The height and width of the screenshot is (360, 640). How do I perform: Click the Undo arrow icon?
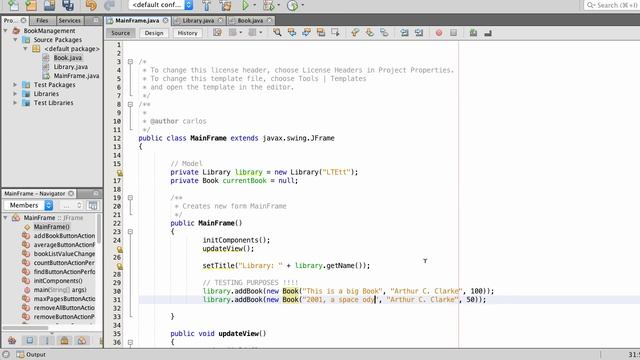point(91,5)
